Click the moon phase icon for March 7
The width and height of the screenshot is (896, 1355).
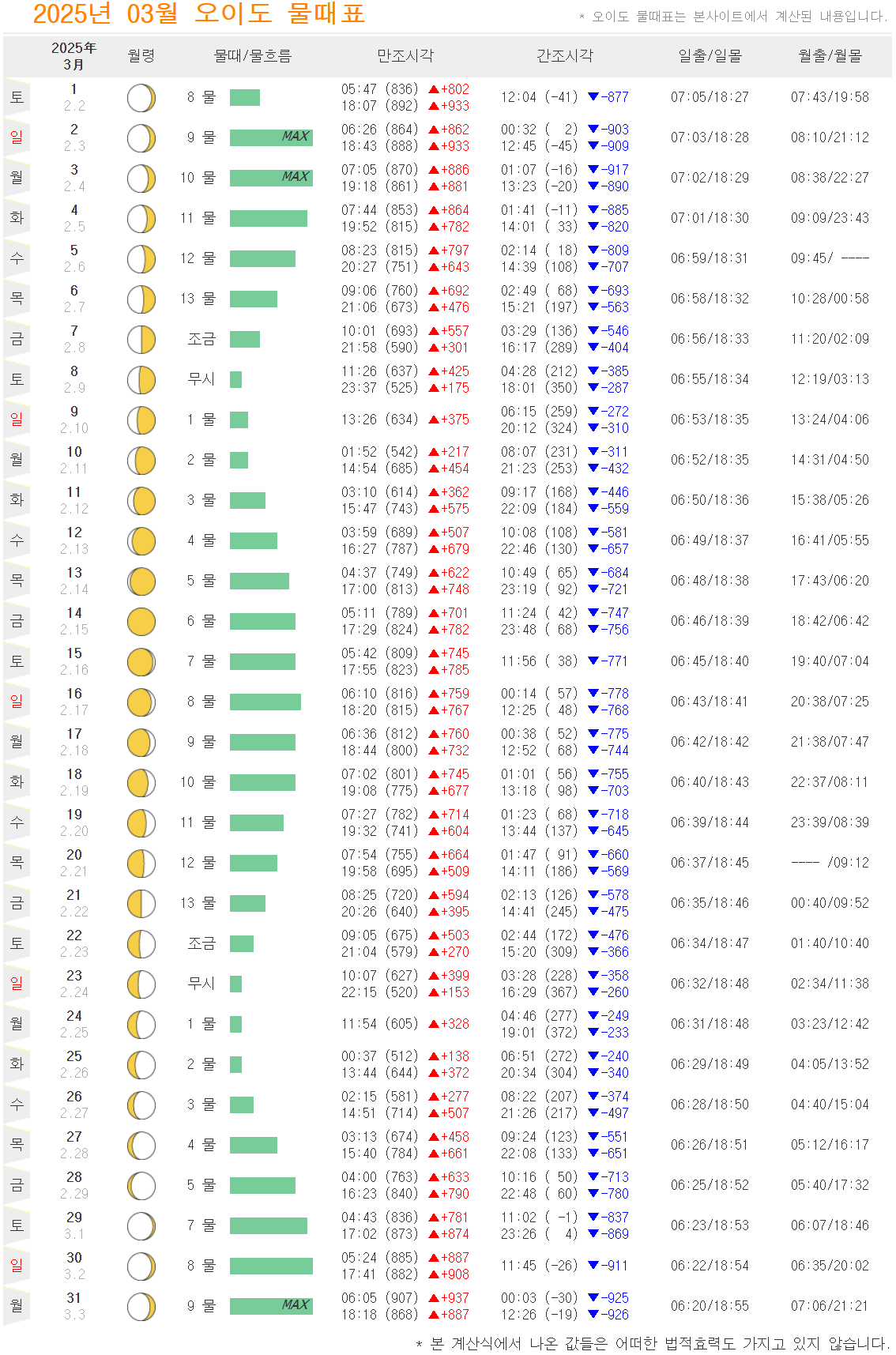tap(141, 340)
